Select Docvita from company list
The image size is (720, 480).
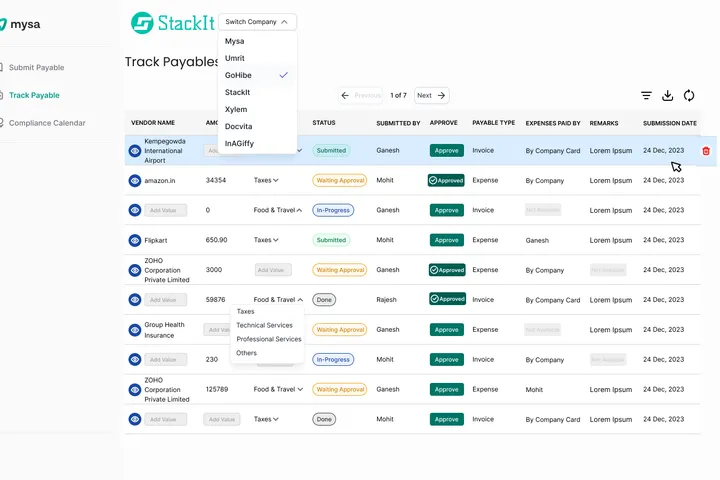click(257, 126)
